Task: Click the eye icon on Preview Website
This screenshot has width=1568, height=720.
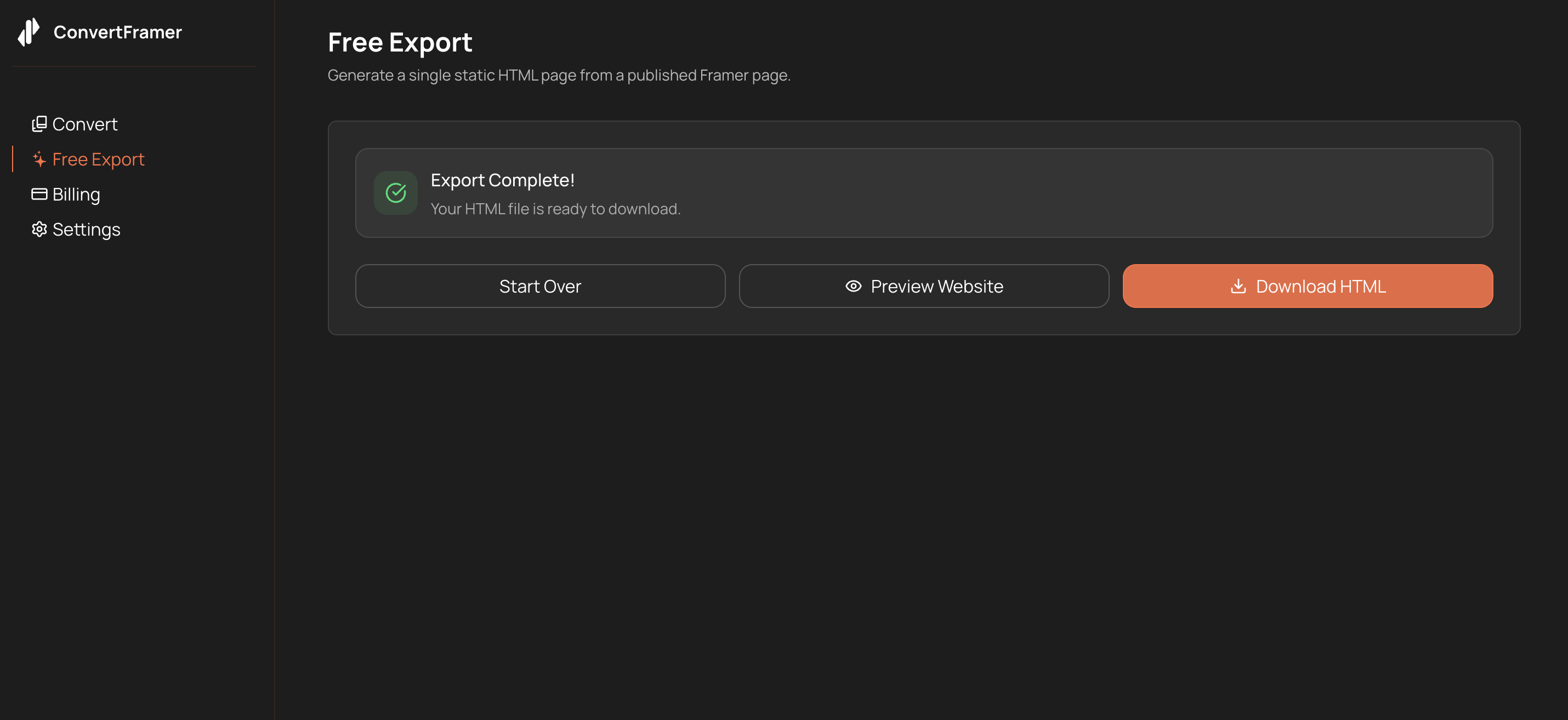Action: (x=853, y=286)
